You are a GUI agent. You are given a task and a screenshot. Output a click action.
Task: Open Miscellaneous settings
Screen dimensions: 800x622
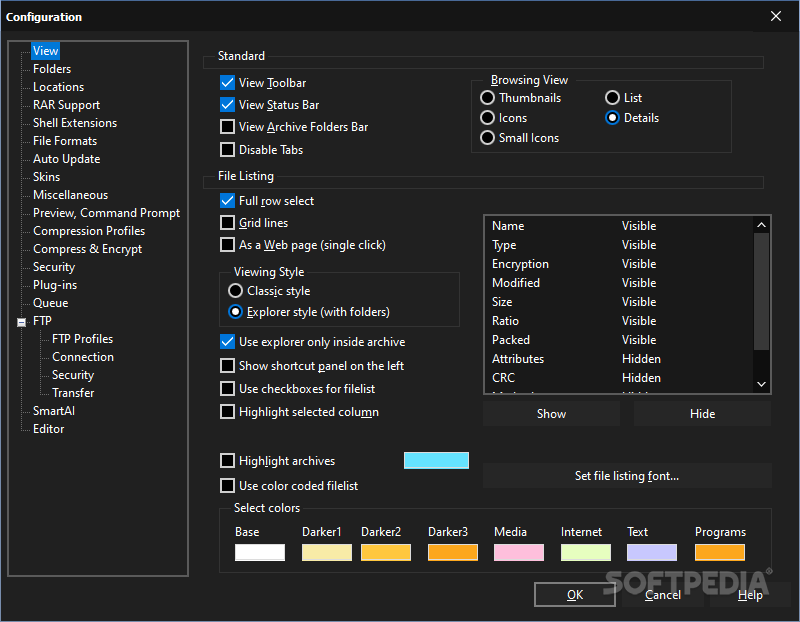tap(70, 195)
